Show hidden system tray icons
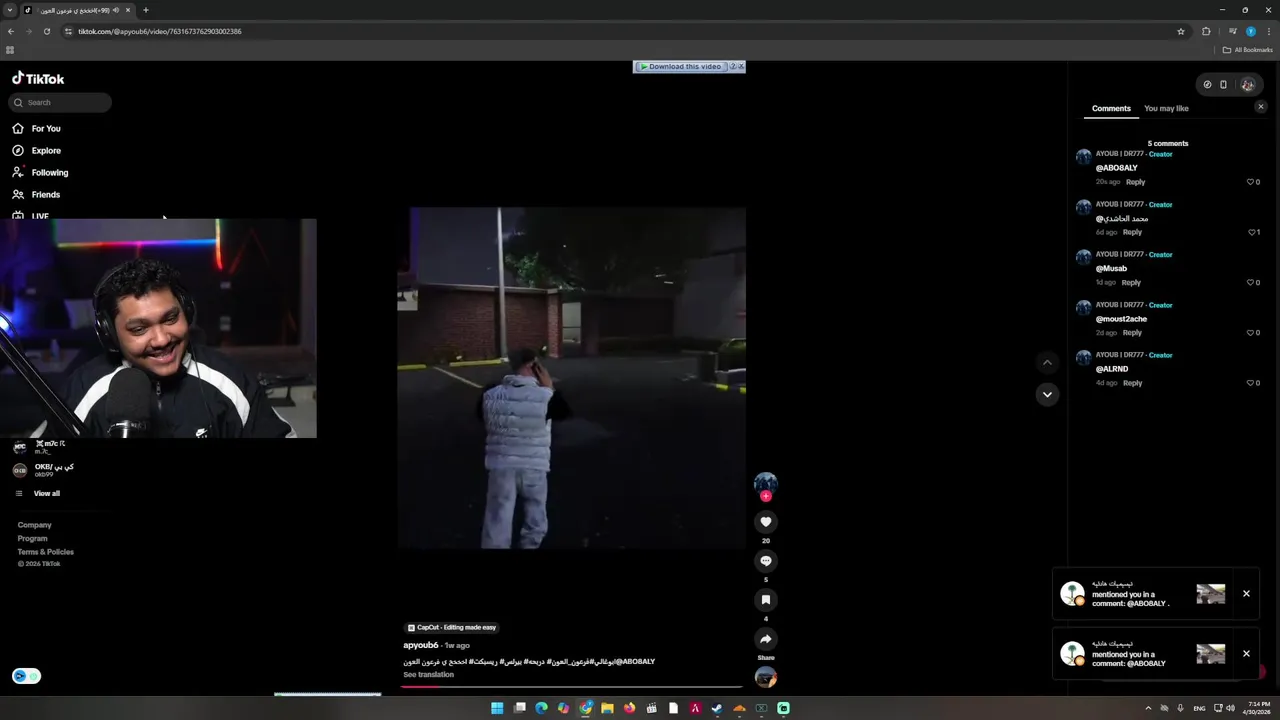 (x=1147, y=708)
